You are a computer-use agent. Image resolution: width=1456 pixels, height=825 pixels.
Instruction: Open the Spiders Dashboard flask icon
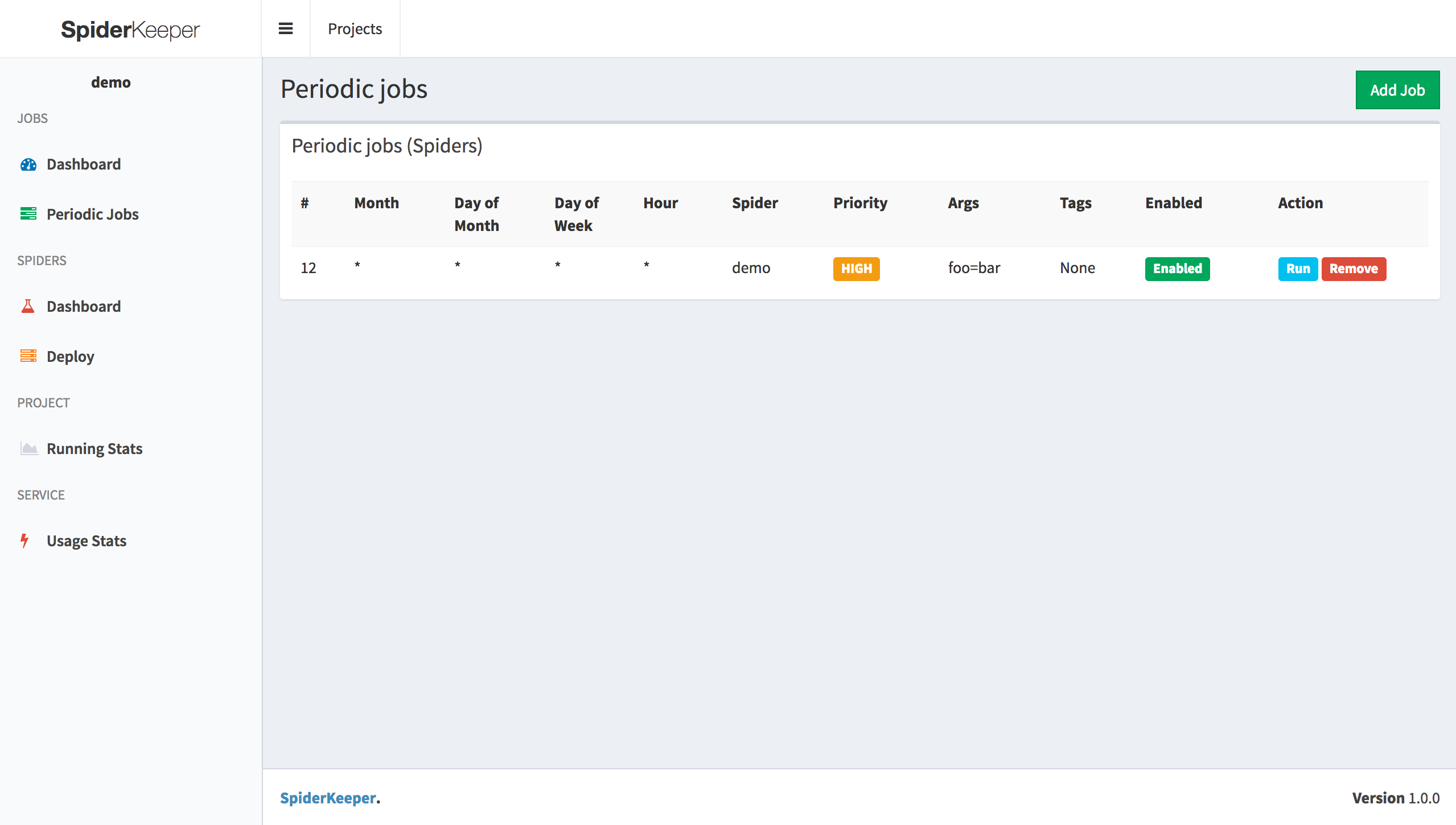click(x=28, y=306)
